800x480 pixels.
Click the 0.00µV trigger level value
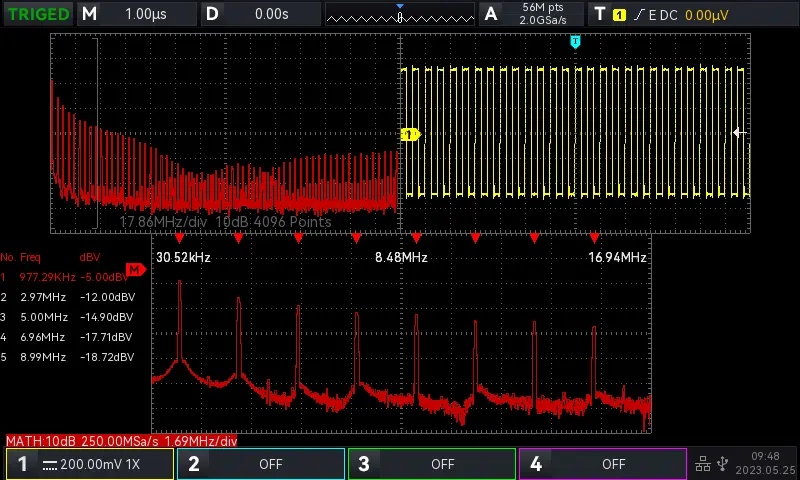707,15
